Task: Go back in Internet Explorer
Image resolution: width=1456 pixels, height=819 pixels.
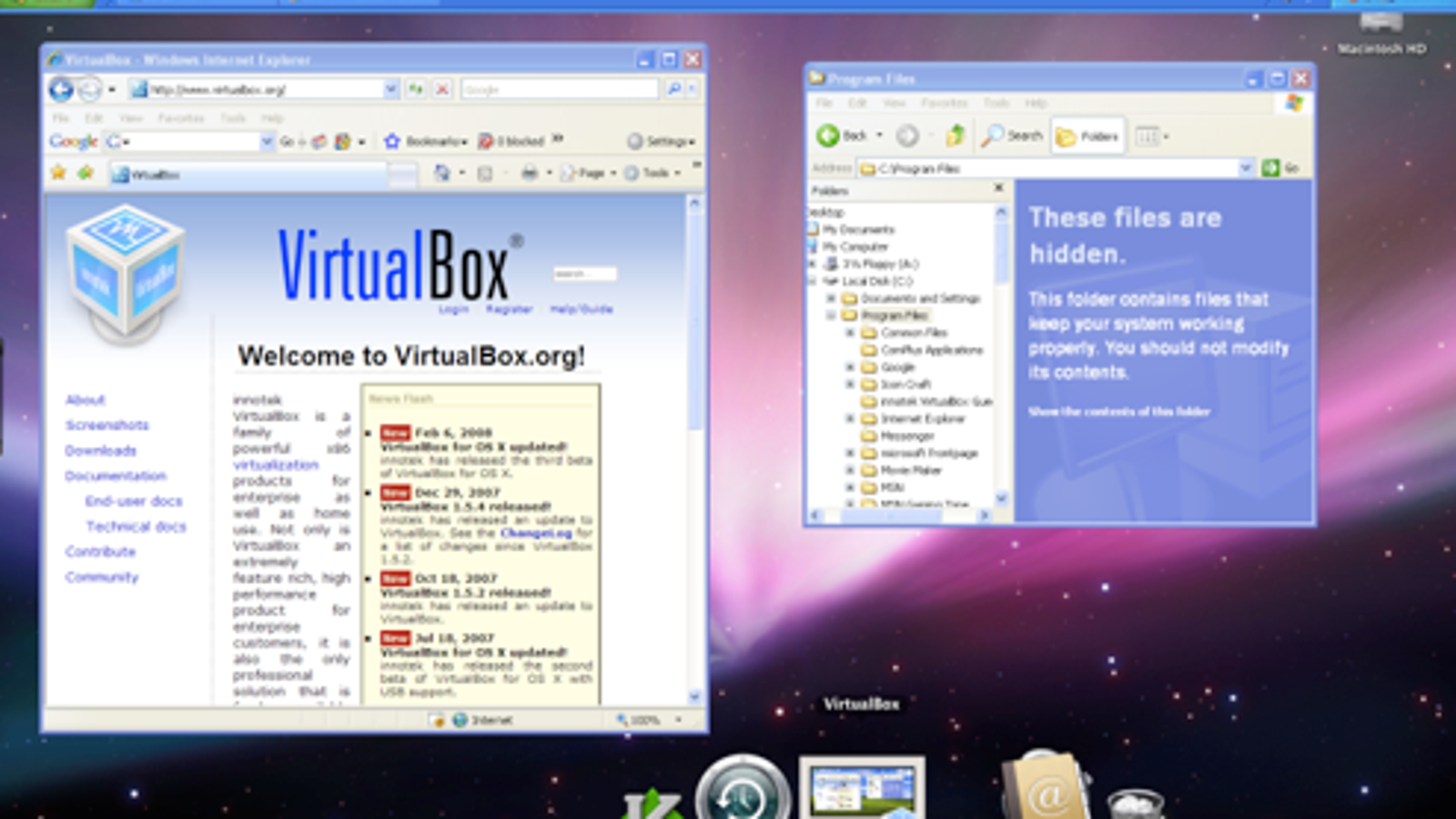Action: [61, 89]
